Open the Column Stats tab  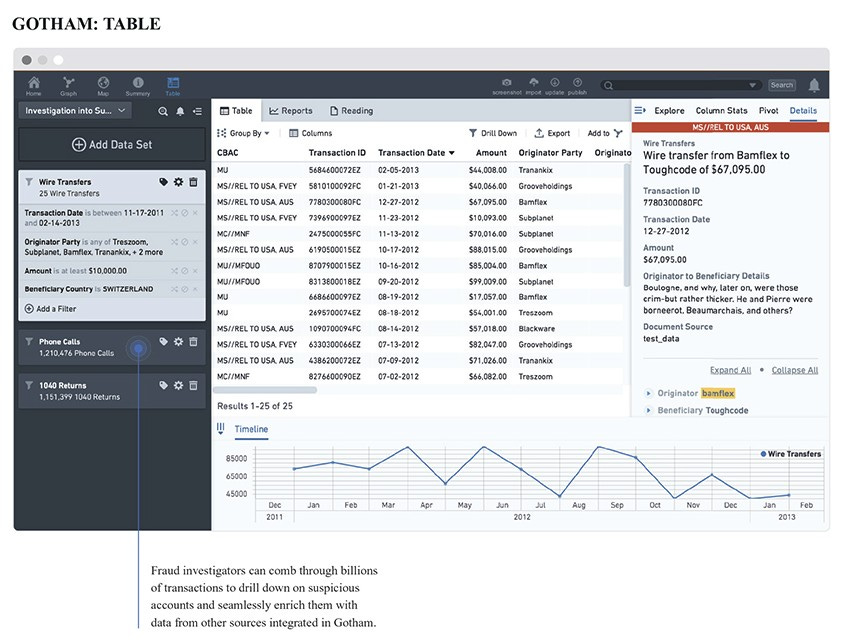[x=721, y=110]
